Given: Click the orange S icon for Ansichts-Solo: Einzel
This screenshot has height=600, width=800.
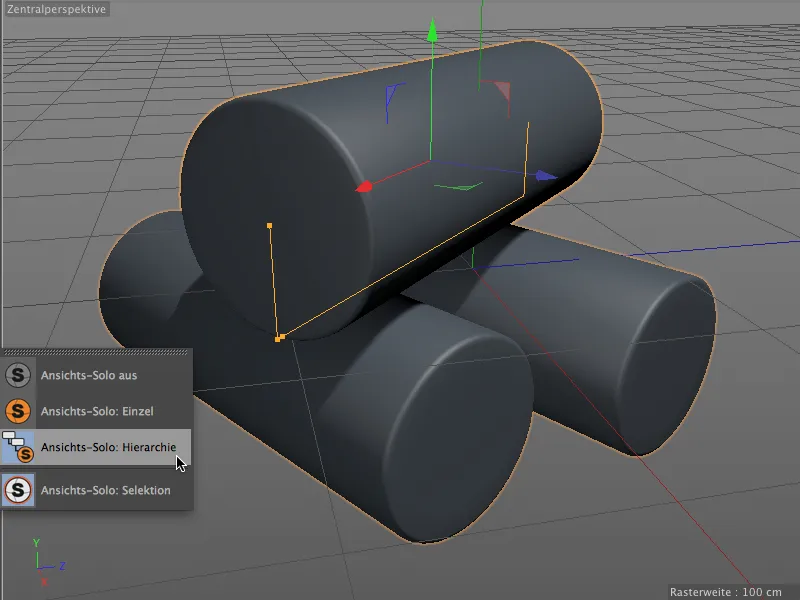Looking at the screenshot, I should point(18,410).
